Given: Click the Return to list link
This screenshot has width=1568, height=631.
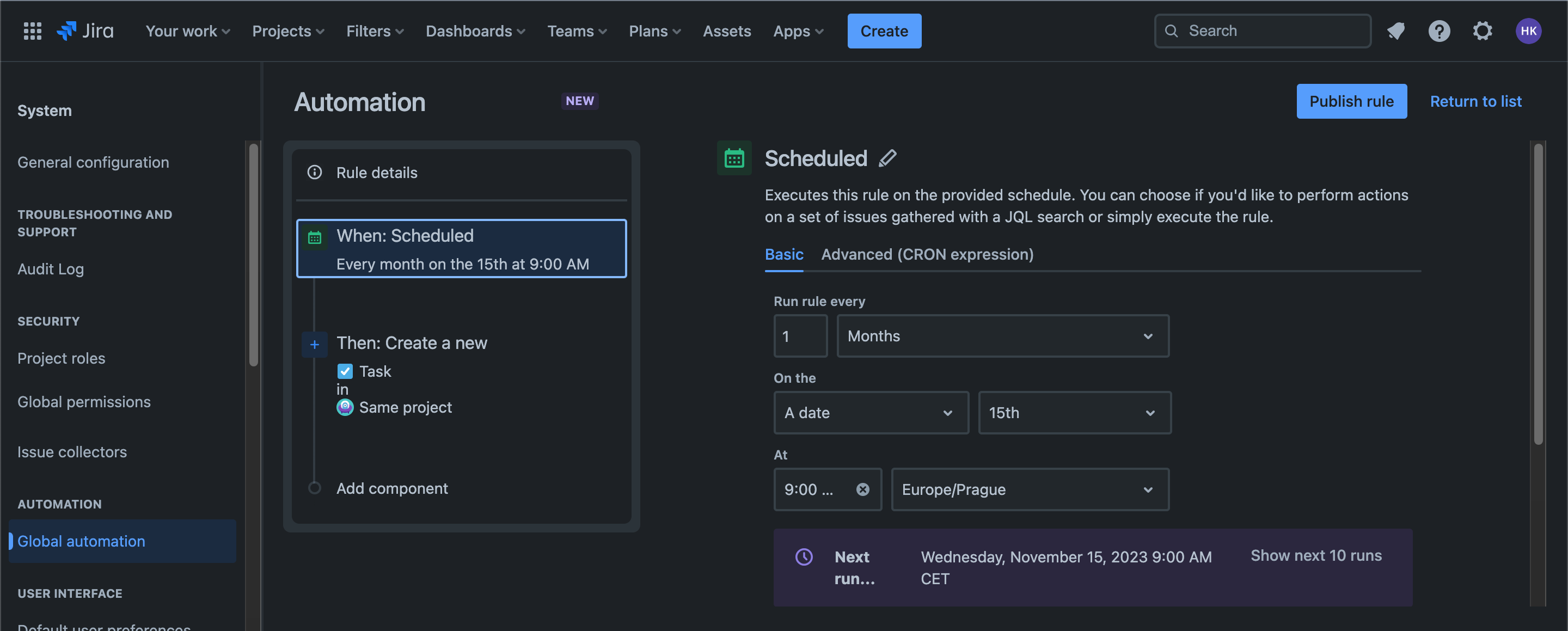Looking at the screenshot, I should click(x=1475, y=101).
